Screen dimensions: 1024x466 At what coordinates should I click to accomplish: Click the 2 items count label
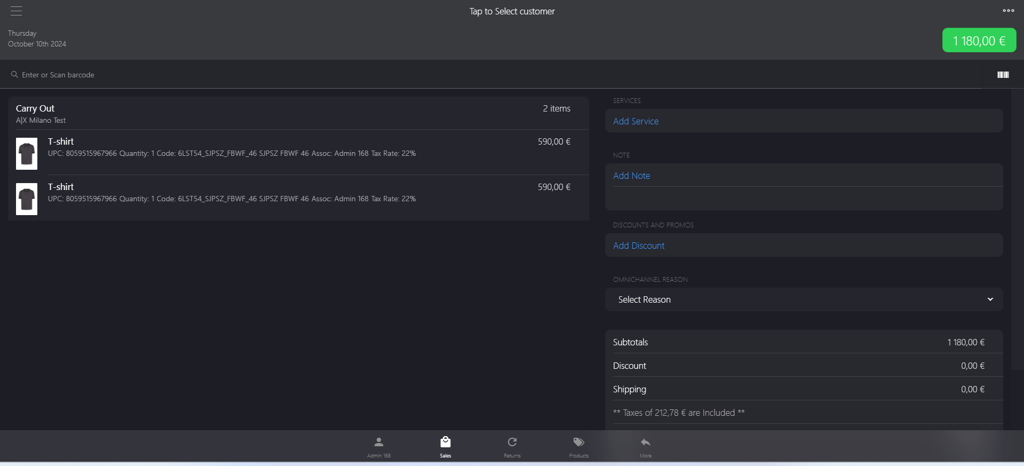[x=556, y=109]
